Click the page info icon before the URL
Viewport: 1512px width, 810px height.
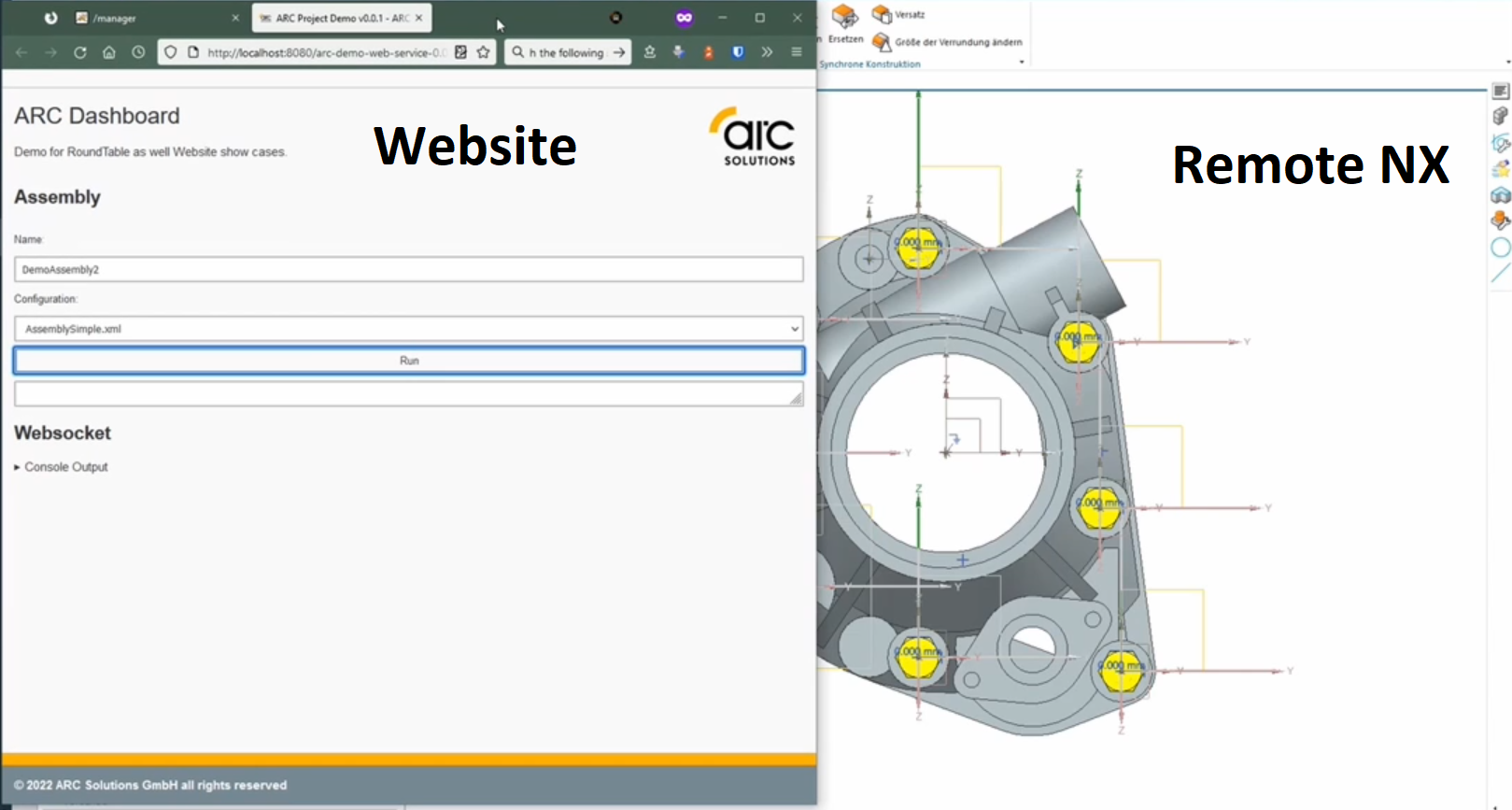pos(193,52)
